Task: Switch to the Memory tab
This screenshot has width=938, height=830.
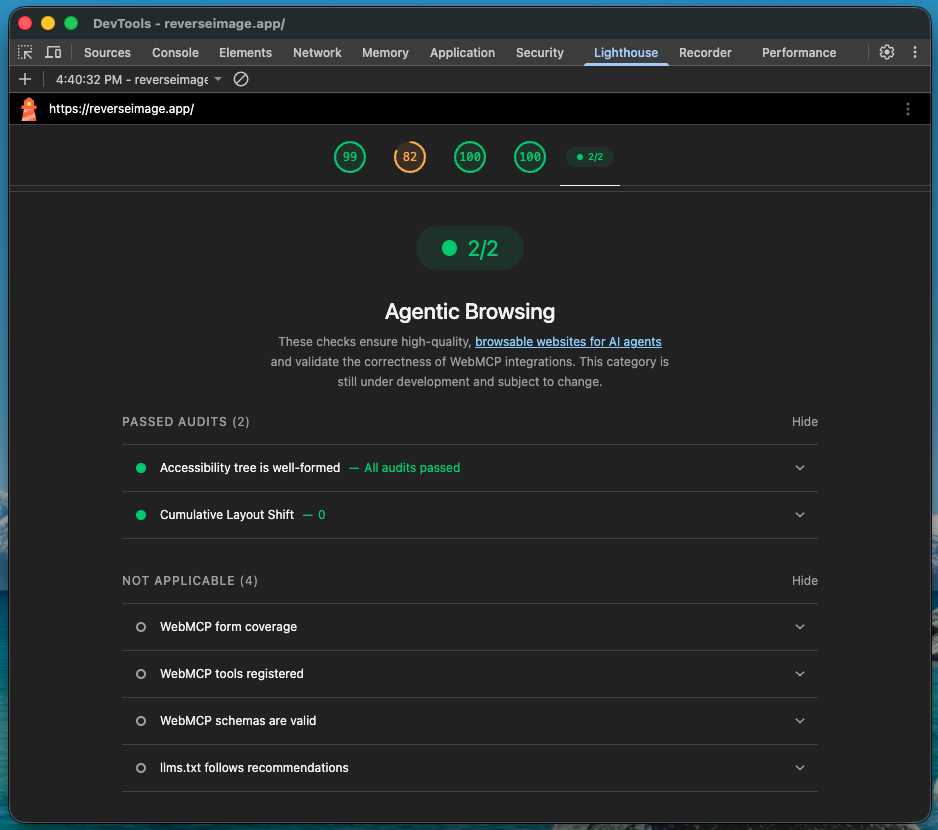Action: [x=385, y=53]
